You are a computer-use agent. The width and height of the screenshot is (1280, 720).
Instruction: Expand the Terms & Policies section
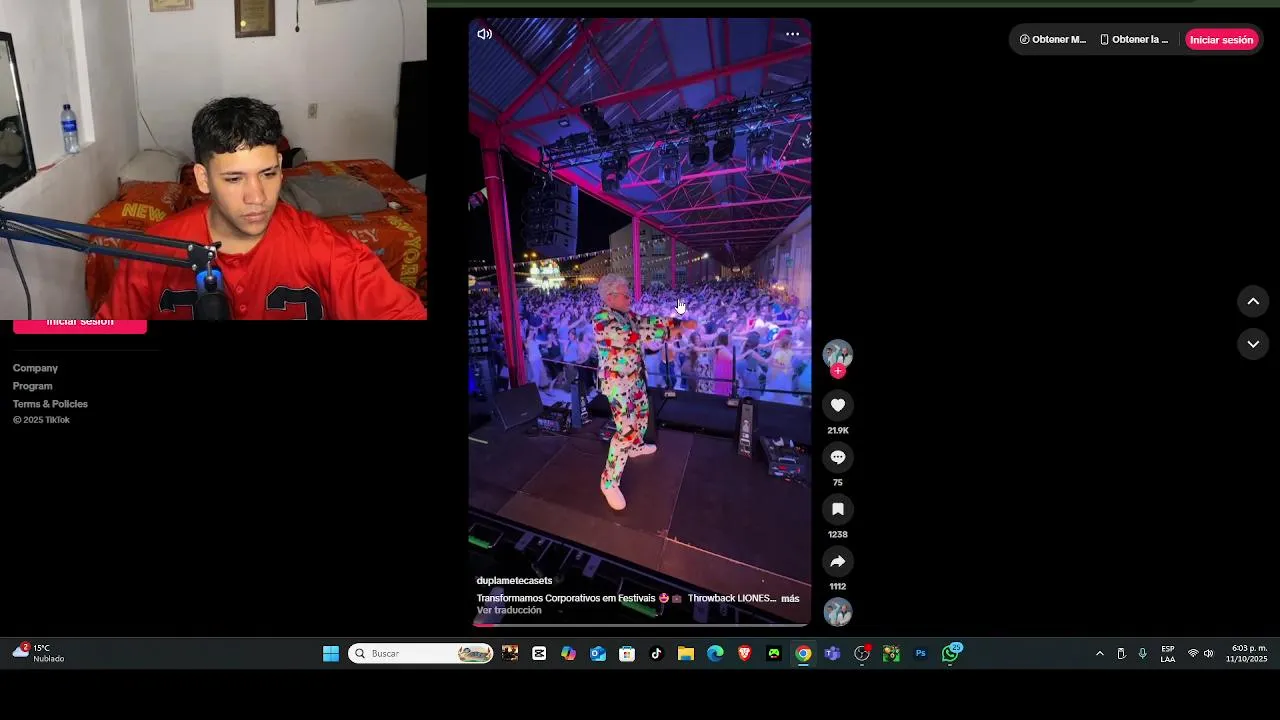[x=50, y=404]
